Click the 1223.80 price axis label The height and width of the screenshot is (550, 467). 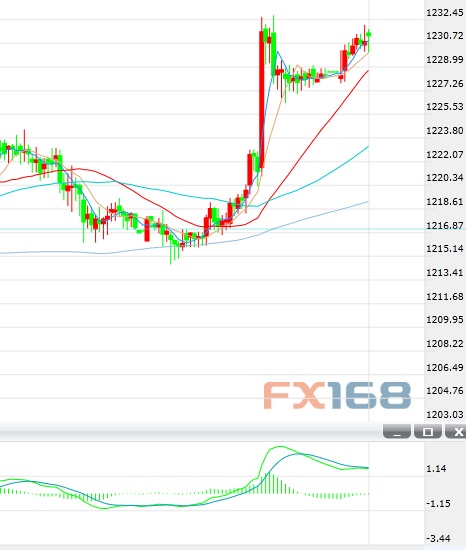coord(445,130)
